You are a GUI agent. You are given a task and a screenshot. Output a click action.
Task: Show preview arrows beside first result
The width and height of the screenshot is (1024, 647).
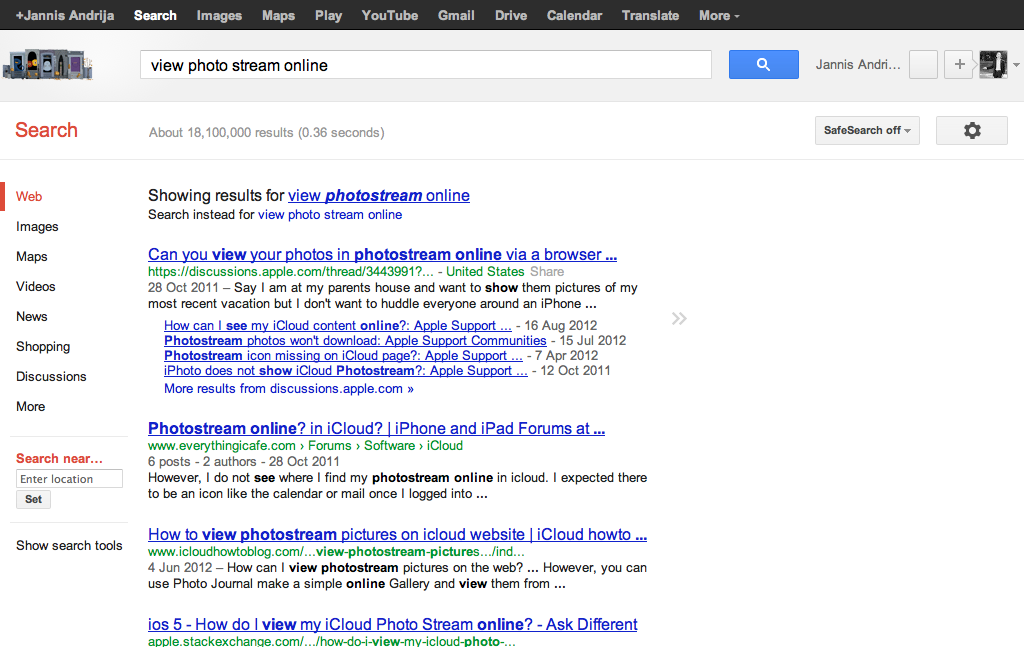[x=679, y=319]
